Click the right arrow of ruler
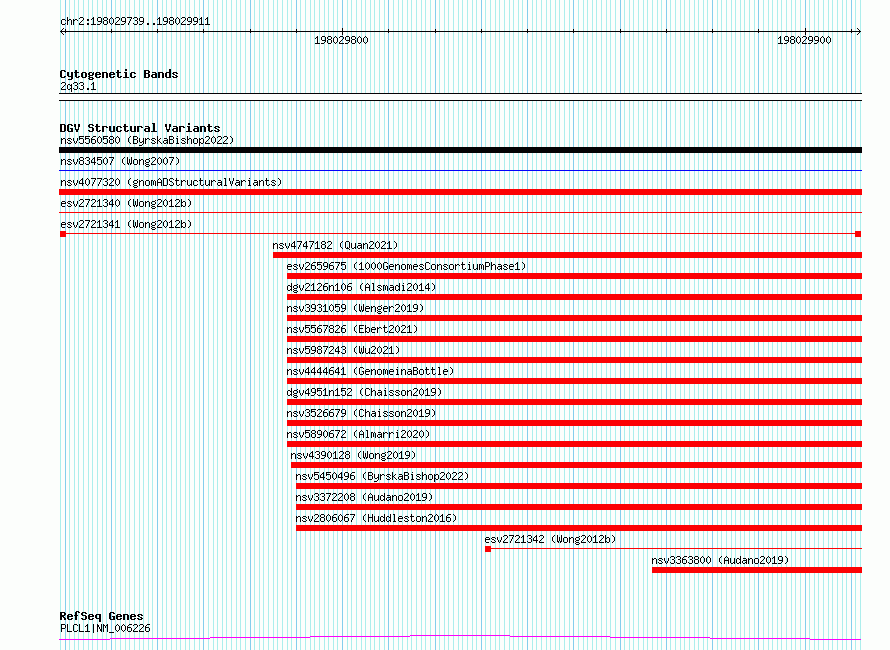 (x=858, y=32)
